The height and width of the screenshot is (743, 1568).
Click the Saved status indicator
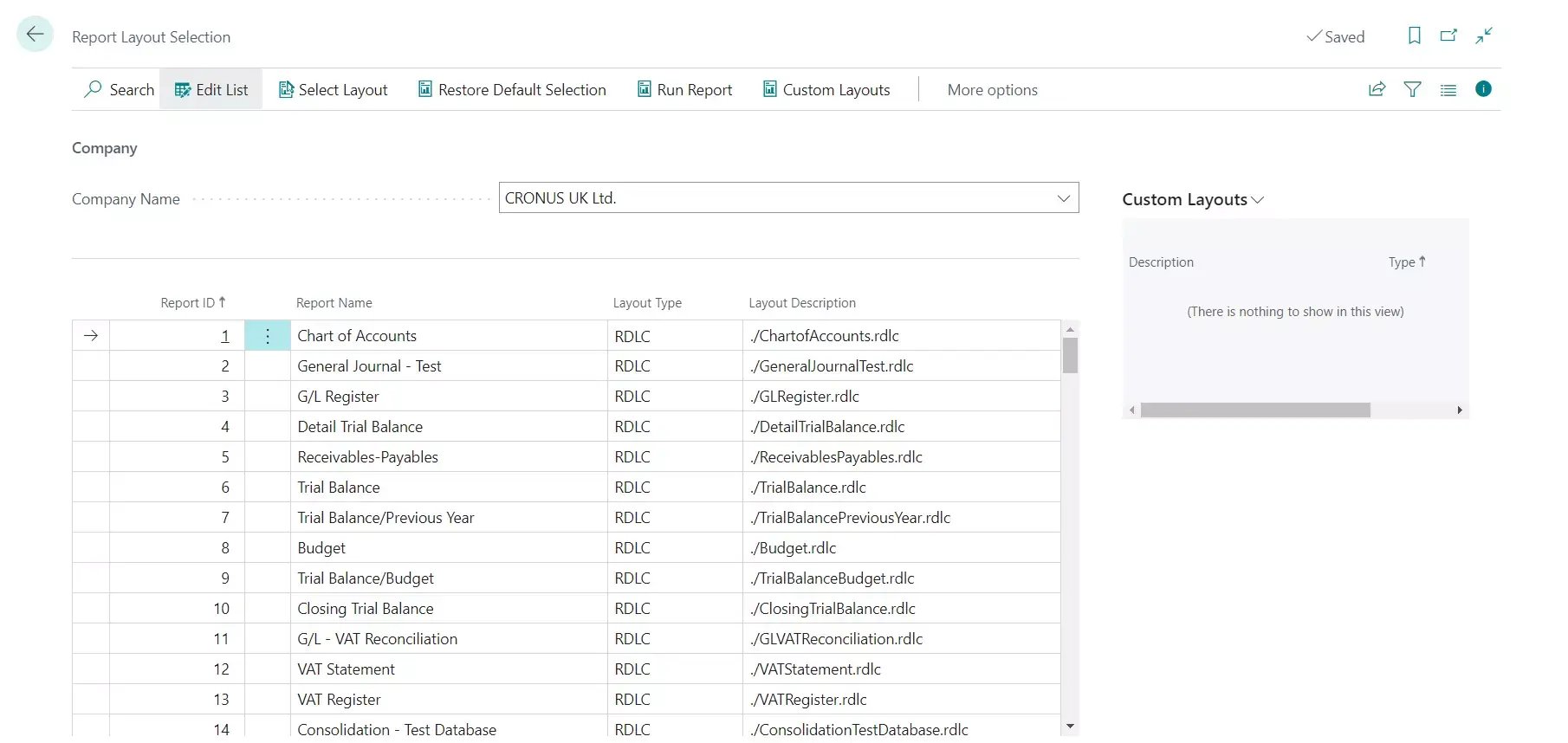(1335, 36)
